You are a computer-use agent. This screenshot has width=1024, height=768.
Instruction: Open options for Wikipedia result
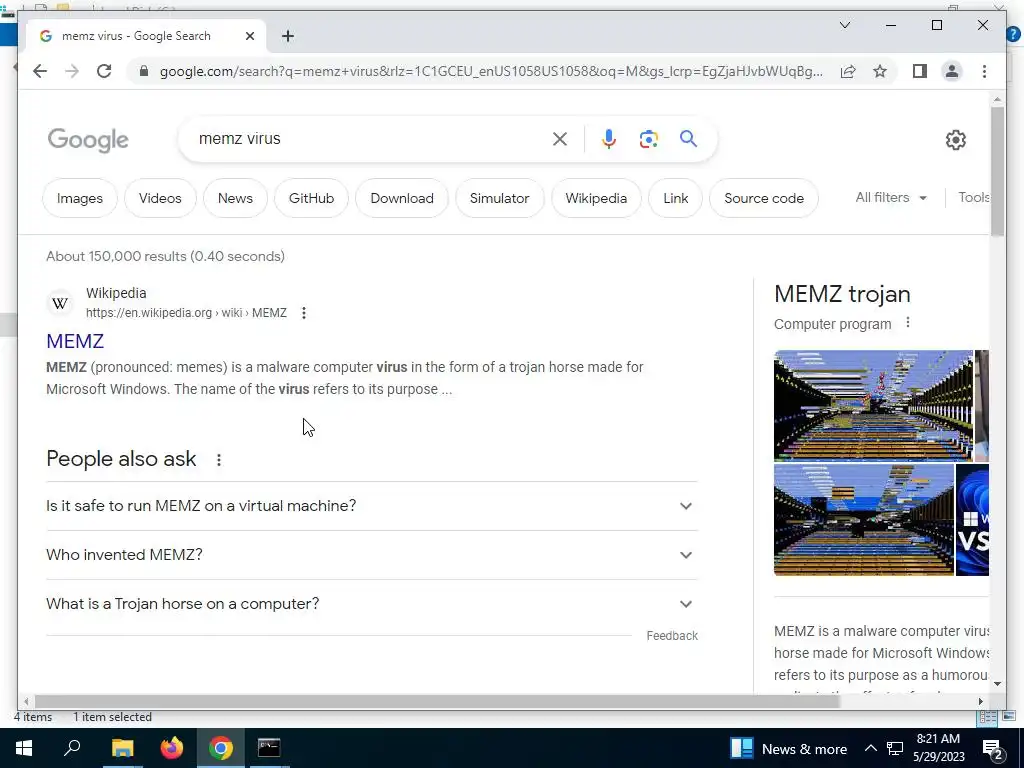304,313
